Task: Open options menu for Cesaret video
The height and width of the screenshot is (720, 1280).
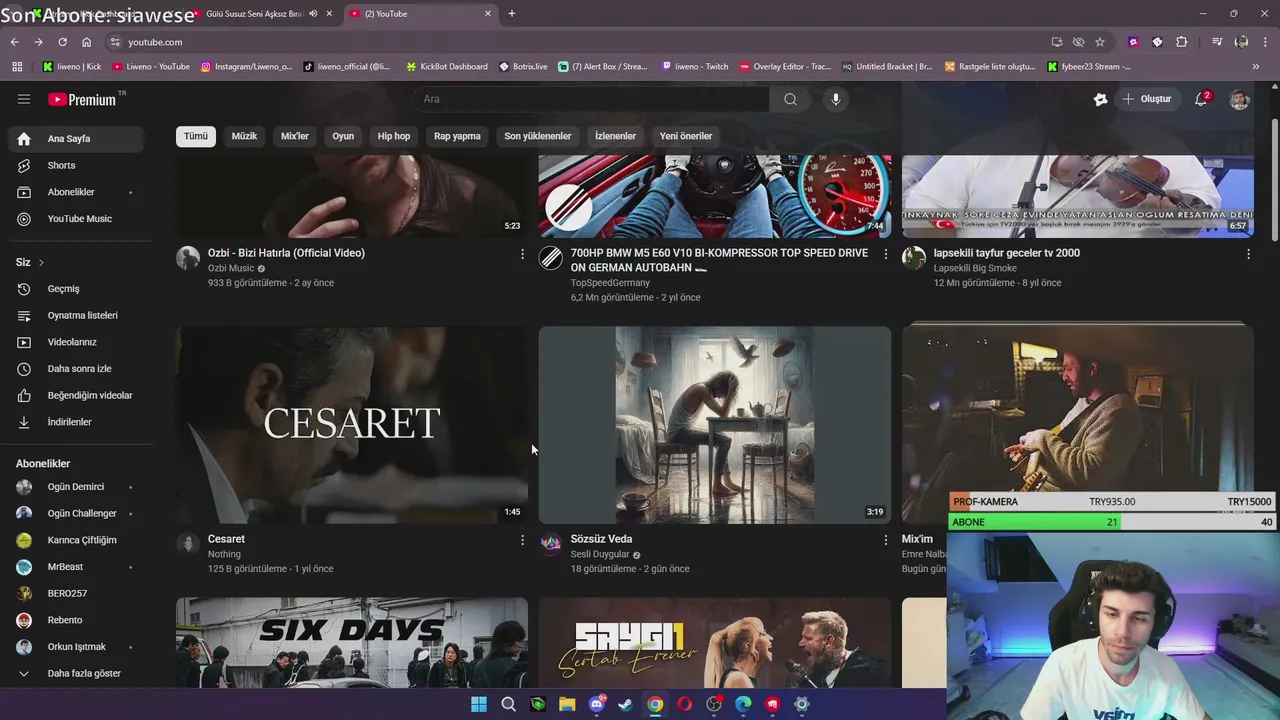Action: pos(522,540)
